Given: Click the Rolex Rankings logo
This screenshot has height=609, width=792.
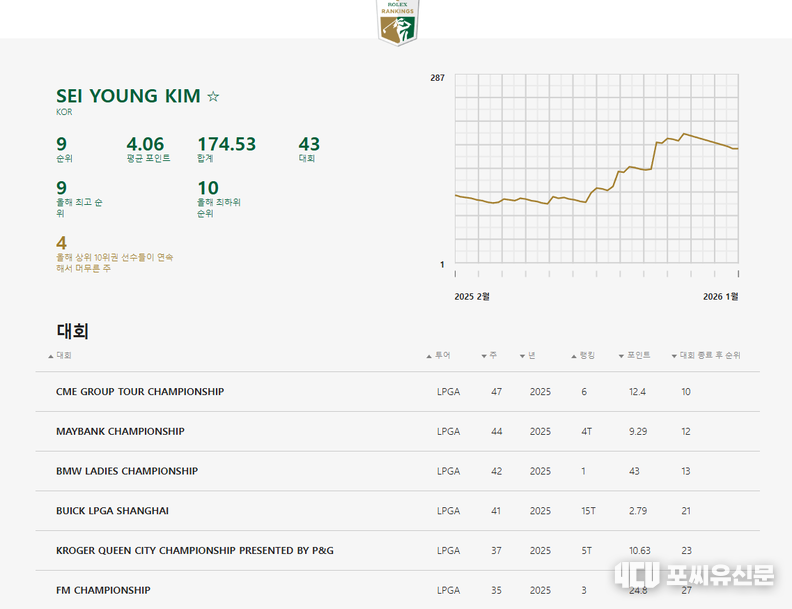Looking at the screenshot, I should click(398, 22).
